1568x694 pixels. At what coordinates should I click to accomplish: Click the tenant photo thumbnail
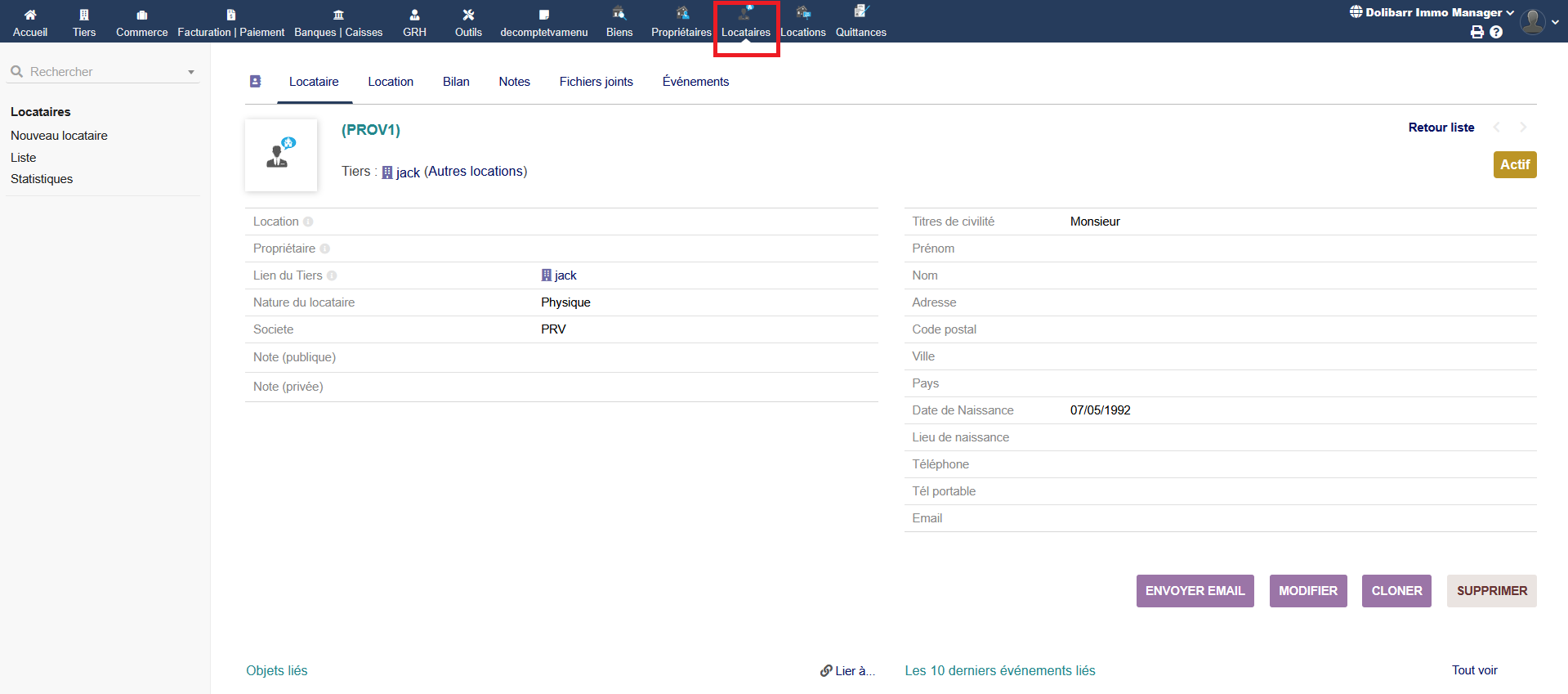coord(281,155)
